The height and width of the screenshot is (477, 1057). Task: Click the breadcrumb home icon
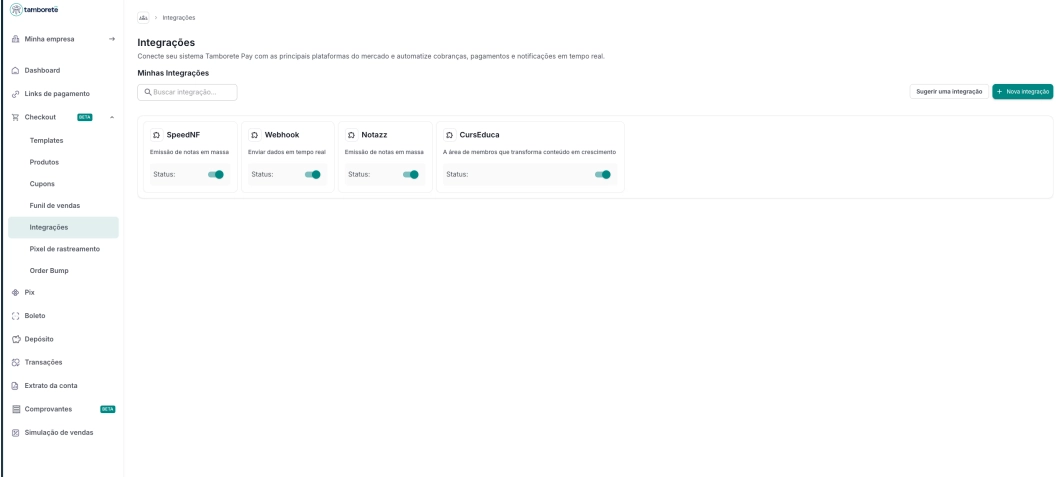pos(144,18)
